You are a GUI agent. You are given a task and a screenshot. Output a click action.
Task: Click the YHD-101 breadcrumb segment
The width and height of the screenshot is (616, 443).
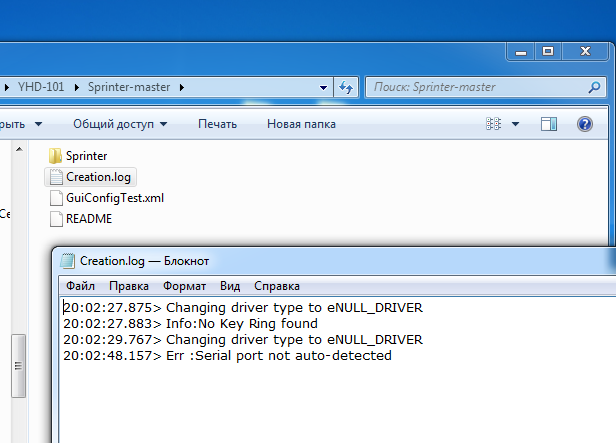(x=41, y=87)
